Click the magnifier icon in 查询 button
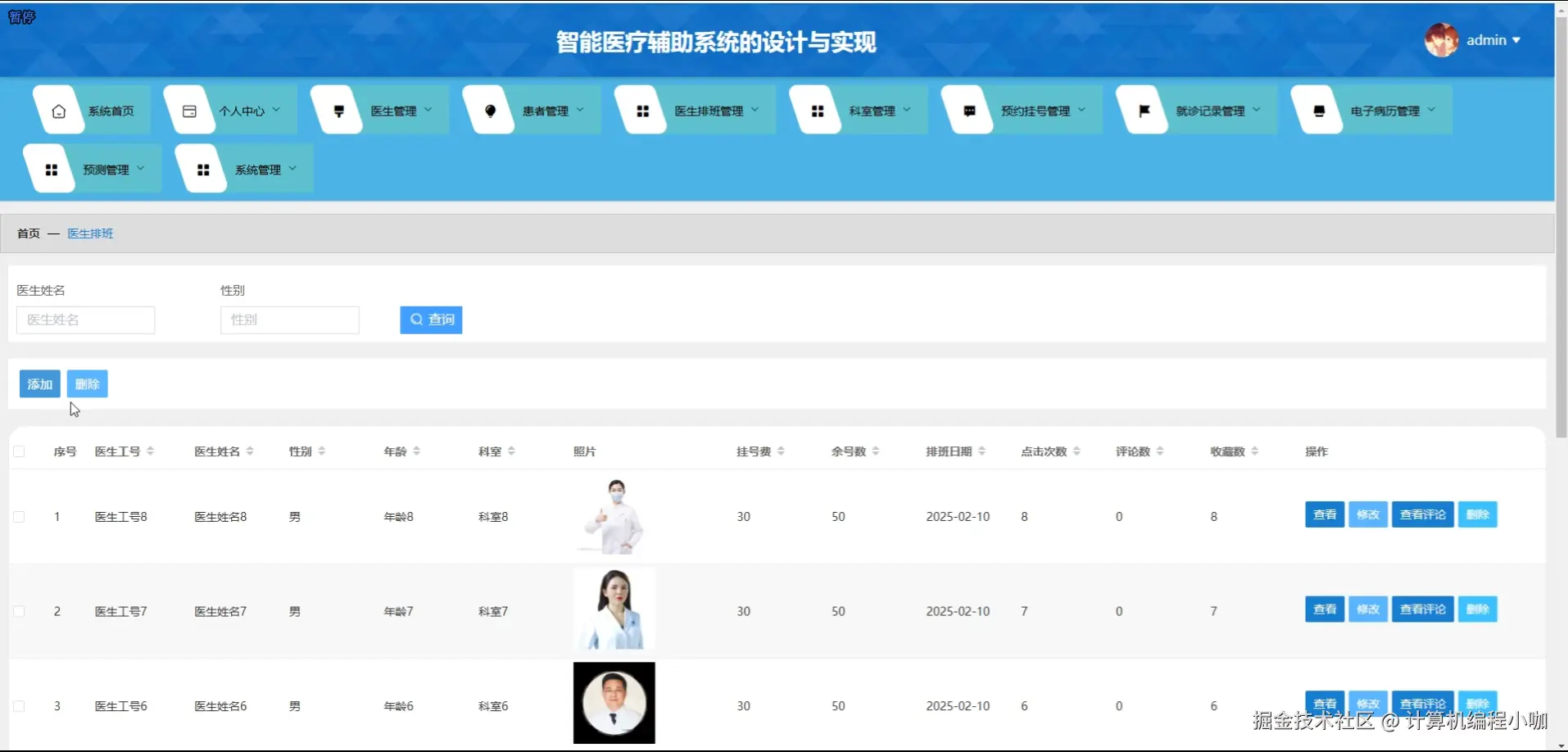This screenshot has width=1568, height=752. coord(415,319)
